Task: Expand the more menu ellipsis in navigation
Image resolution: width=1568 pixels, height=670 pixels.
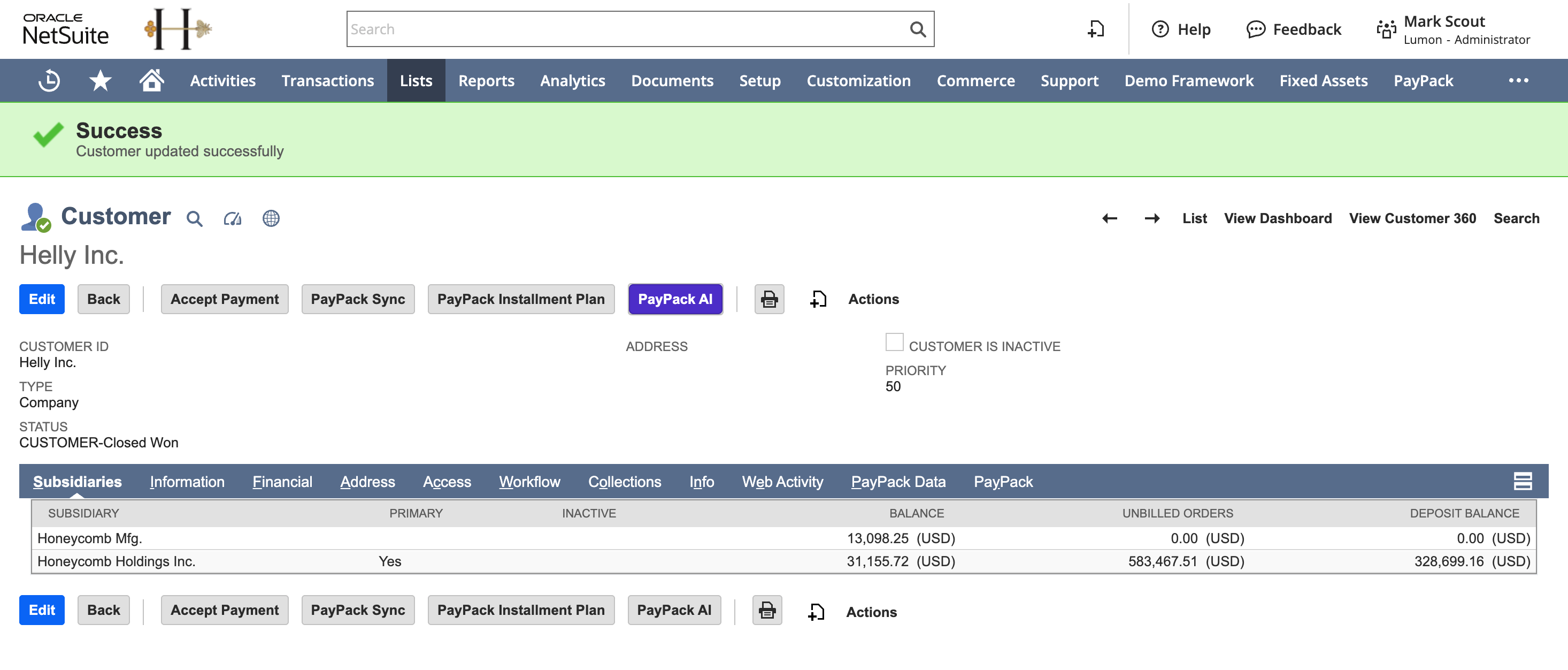Action: [x=1518, y=80]
